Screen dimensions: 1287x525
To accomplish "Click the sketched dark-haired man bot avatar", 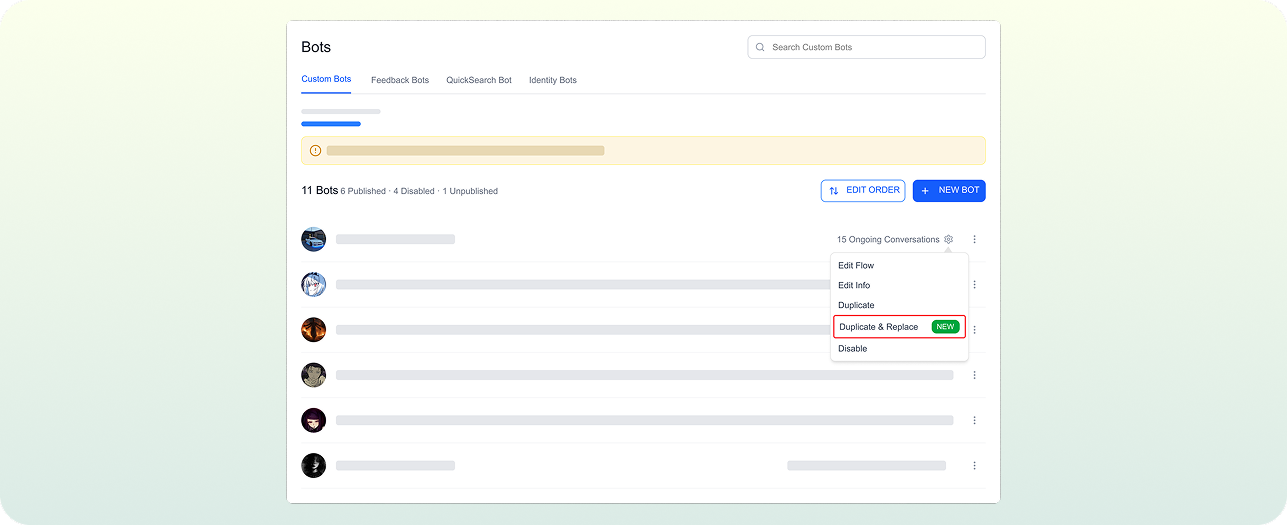I will coord(314,375).
